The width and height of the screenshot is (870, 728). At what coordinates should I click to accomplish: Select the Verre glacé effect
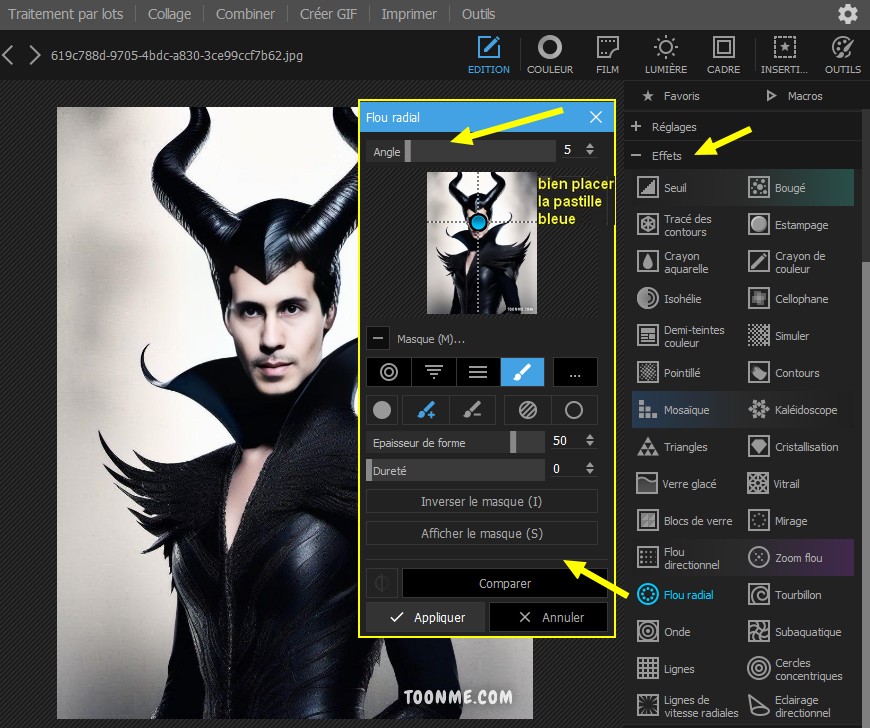point(687,484)
